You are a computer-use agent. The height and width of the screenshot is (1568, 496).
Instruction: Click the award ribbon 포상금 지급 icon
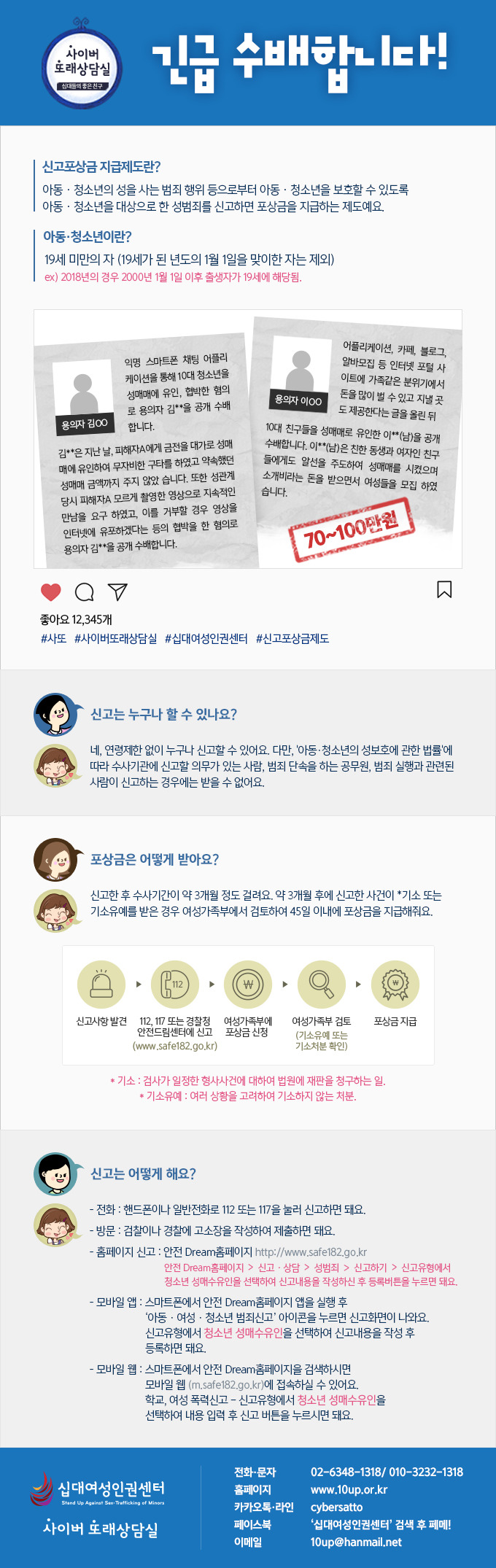pyautogui.click(x=395, y=984)
